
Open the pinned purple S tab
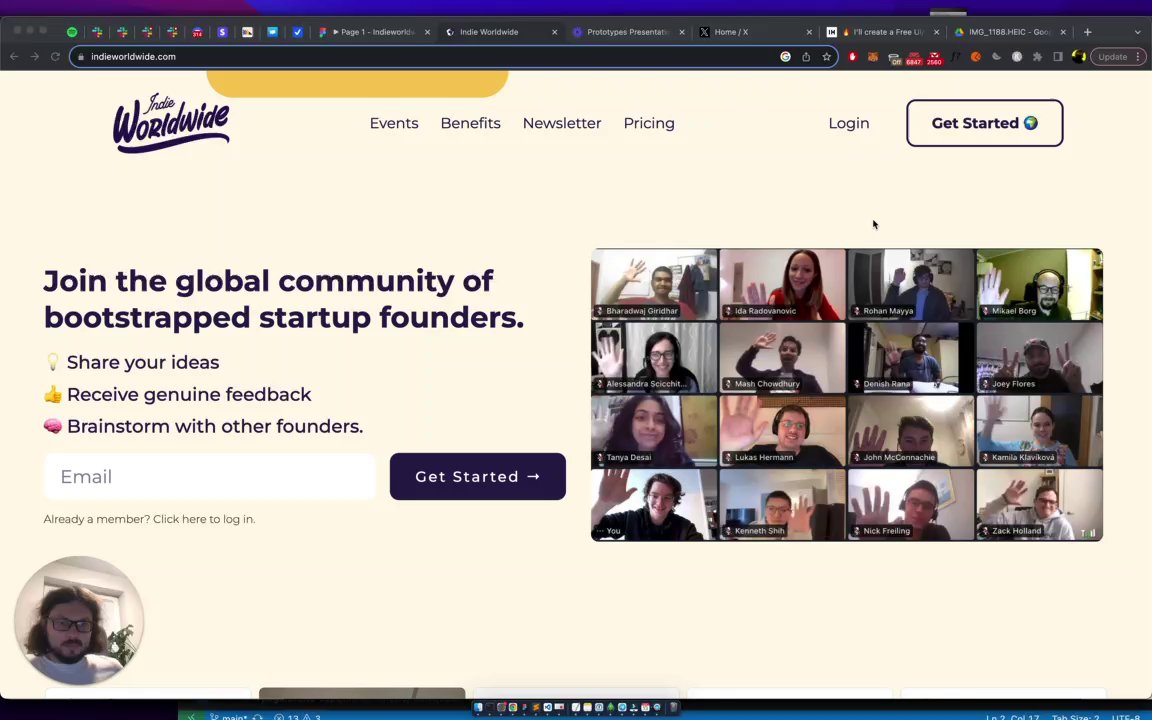tap(222, 32)
